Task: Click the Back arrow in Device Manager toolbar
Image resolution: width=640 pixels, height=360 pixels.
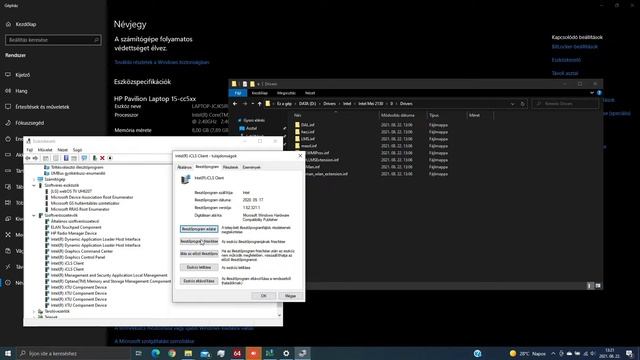Action: click(28, 158)
